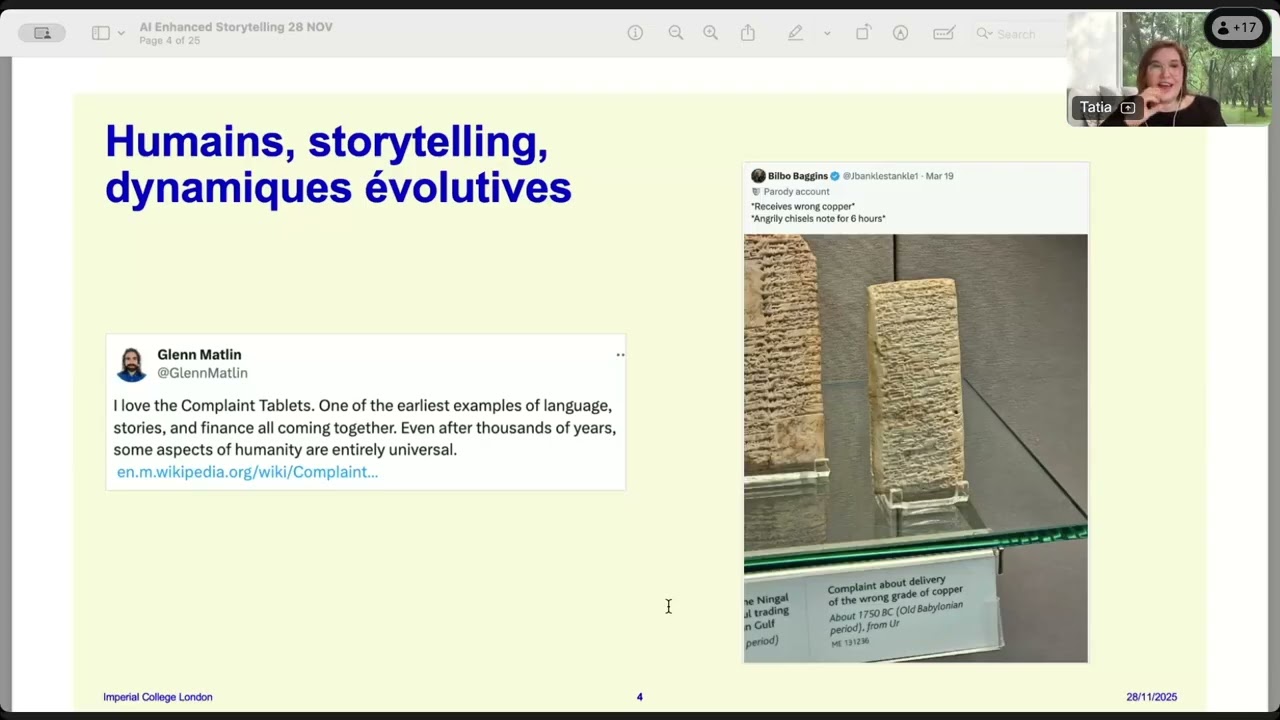The width and height of the screenshot is (1280, 720).
Task: Click Glenn Matlin's profile avatar
Action: click(131, 364)
